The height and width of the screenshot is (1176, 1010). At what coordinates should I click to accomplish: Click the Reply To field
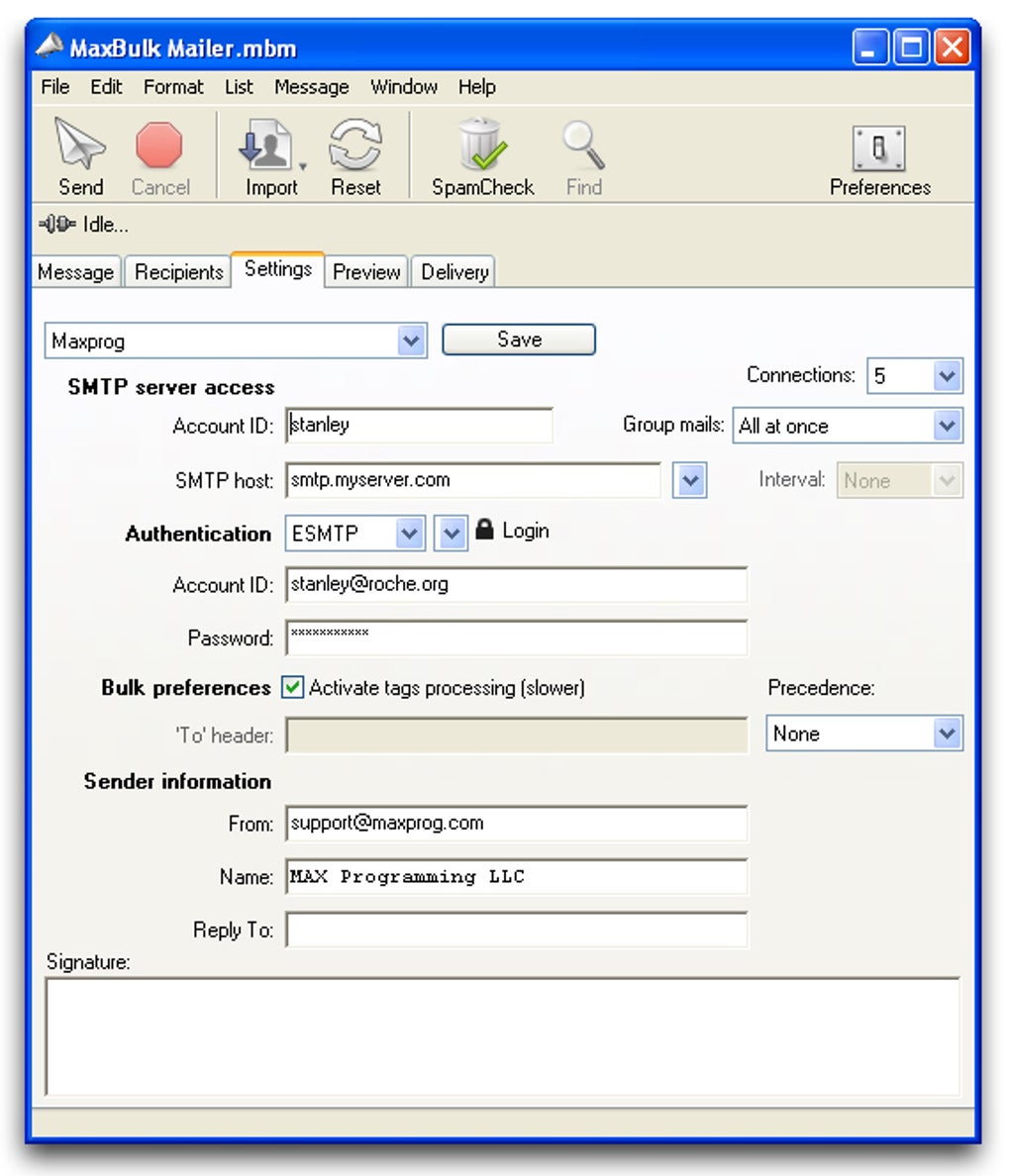516,930
